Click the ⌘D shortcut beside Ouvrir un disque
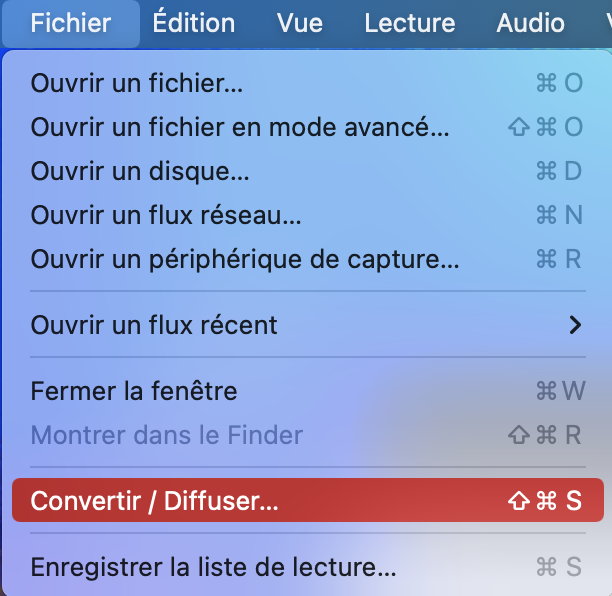612x596 pixels. [559, 171]
